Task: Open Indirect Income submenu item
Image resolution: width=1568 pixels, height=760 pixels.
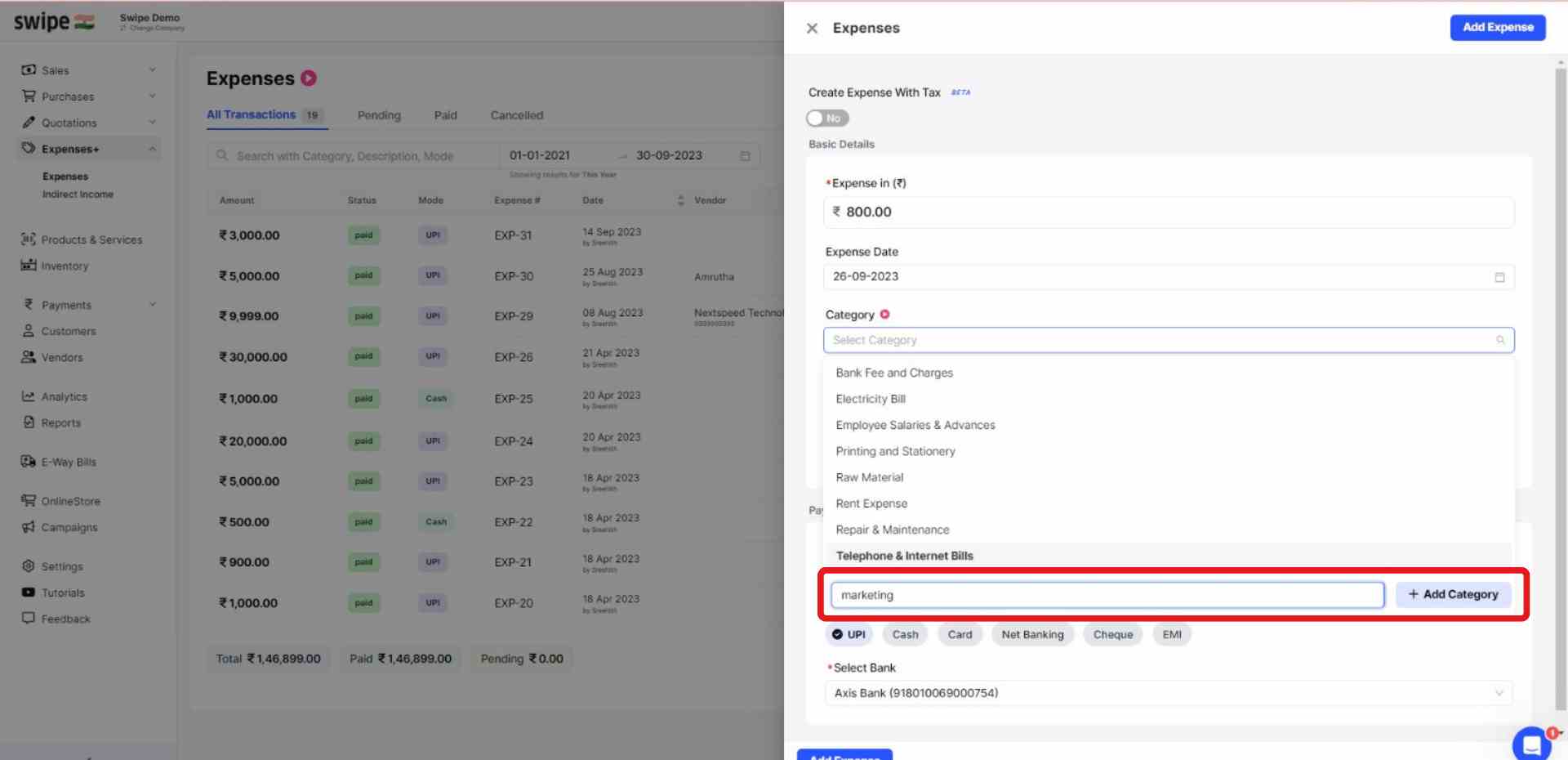Action: [x=78, y=194]
